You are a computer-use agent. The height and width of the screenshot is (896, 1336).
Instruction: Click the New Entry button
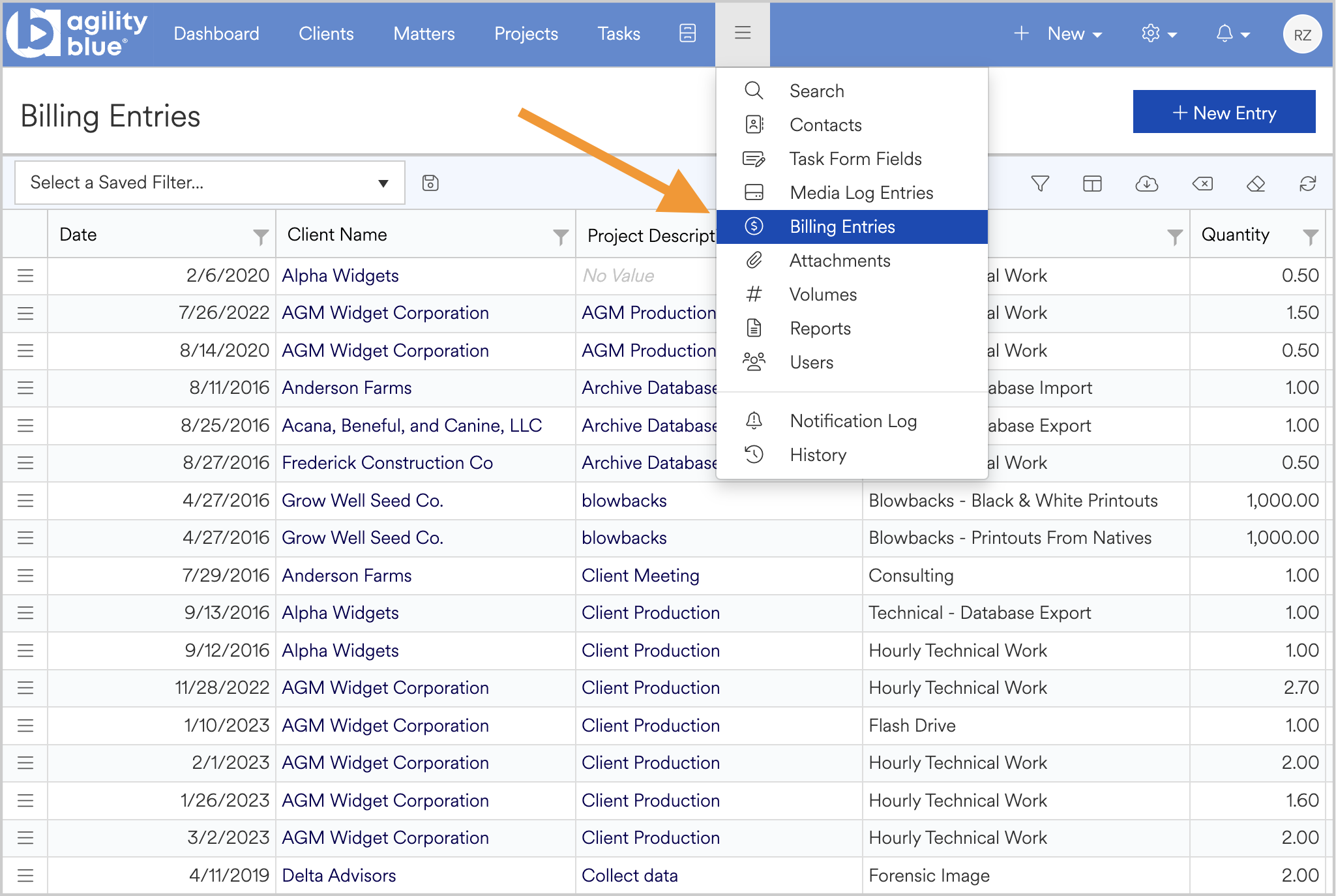pyautogui.click(x=1224, y=112)
